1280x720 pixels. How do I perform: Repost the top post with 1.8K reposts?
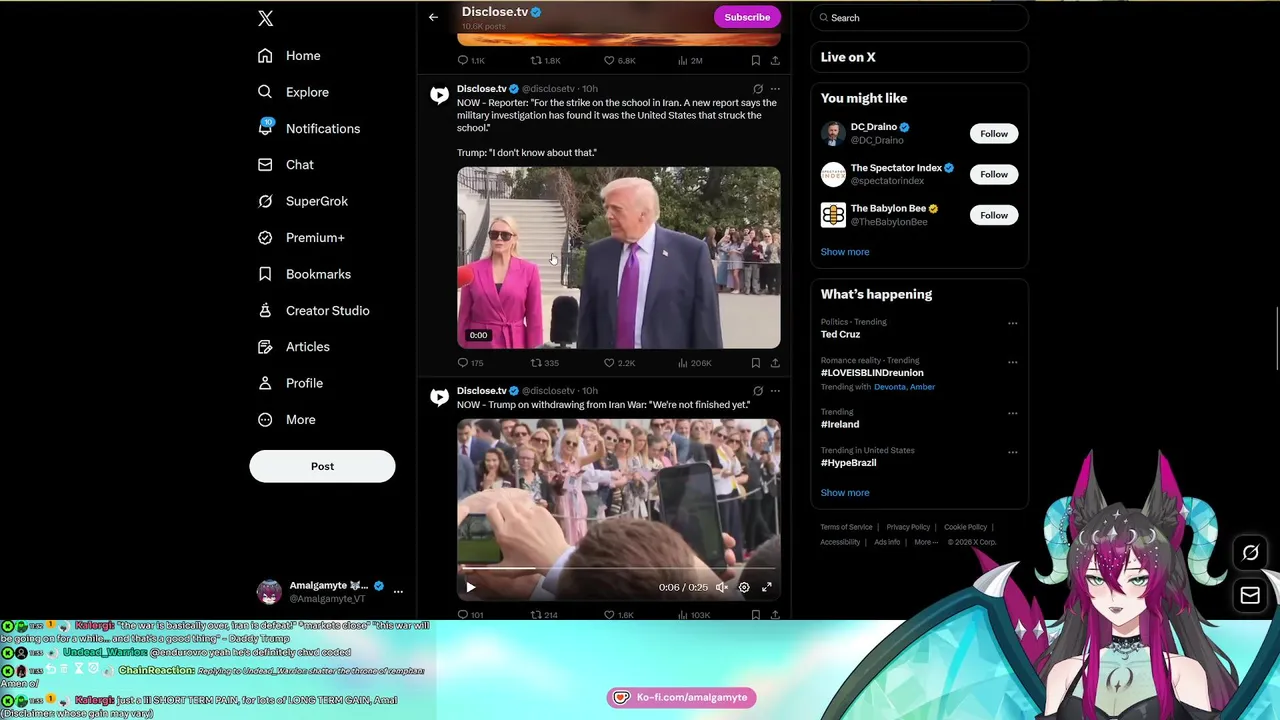point(545,61)
